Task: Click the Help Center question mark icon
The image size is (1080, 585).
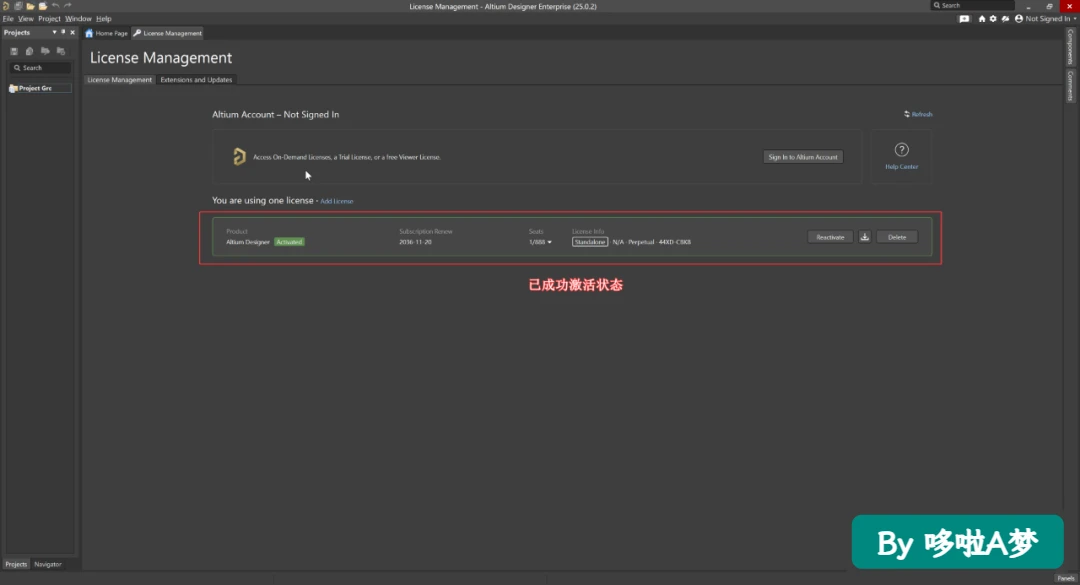Action: (902, 150)
